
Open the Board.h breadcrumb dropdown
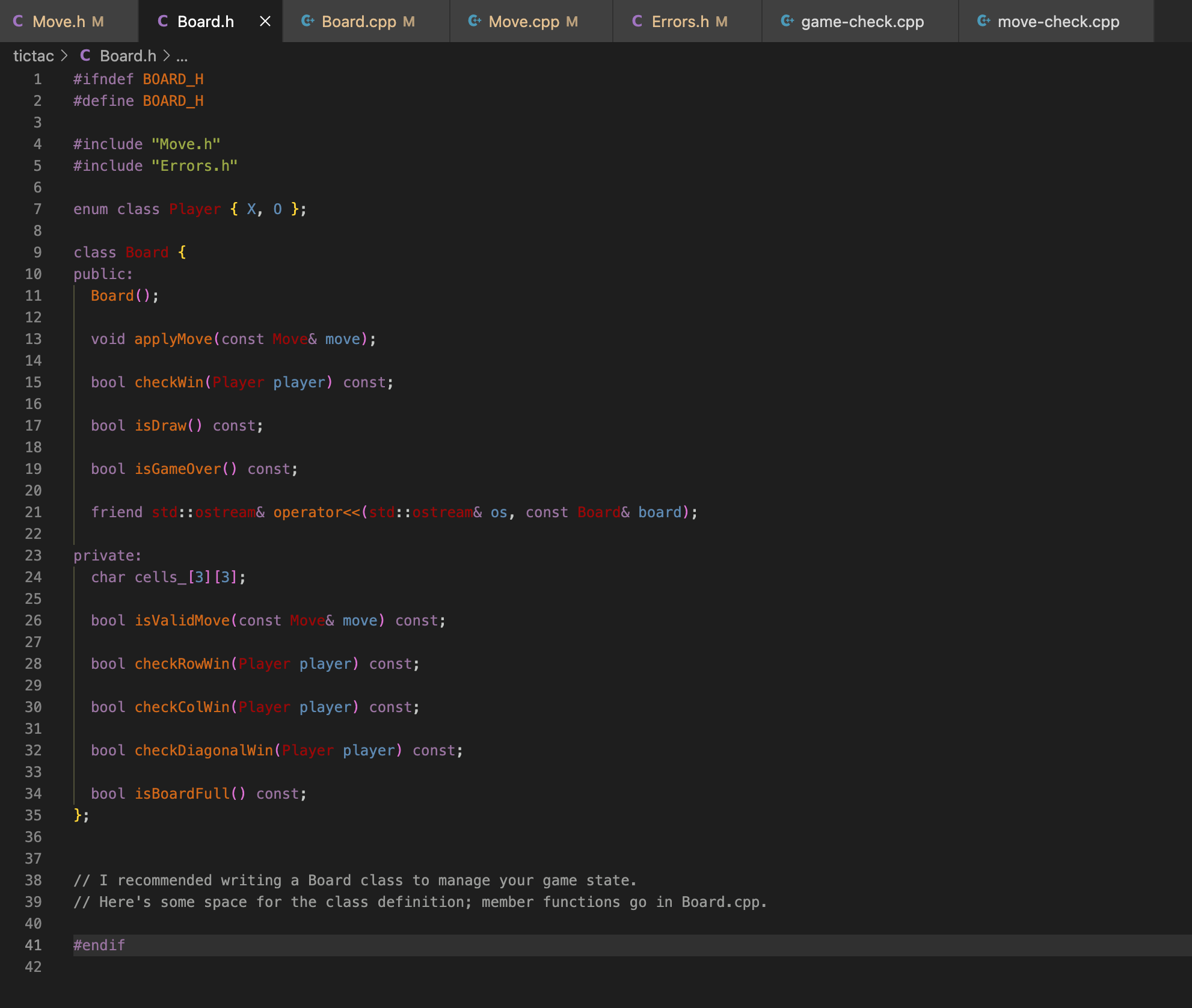point(127,56)
